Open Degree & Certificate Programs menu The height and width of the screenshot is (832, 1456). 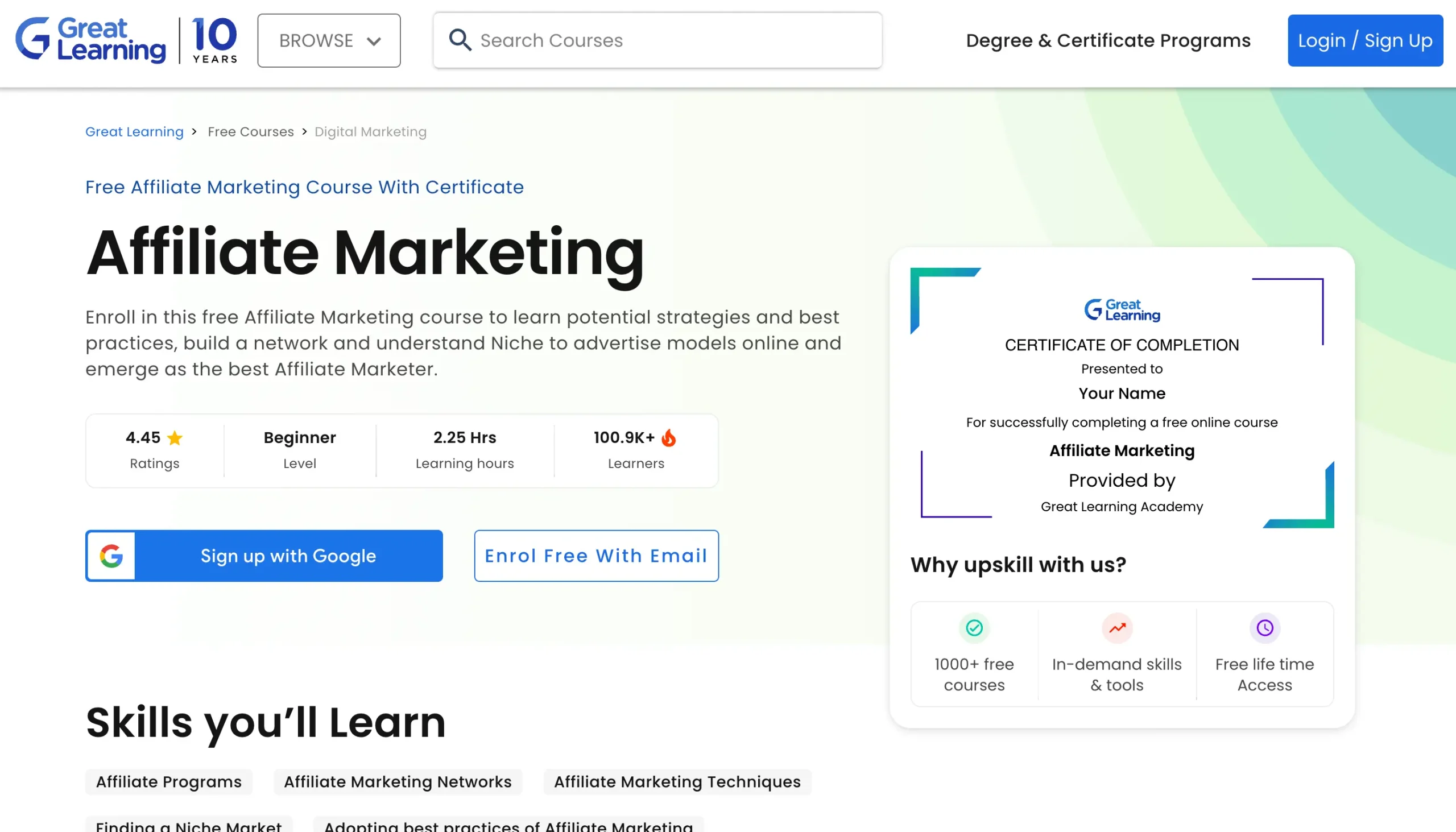(x=1107, y=40)
